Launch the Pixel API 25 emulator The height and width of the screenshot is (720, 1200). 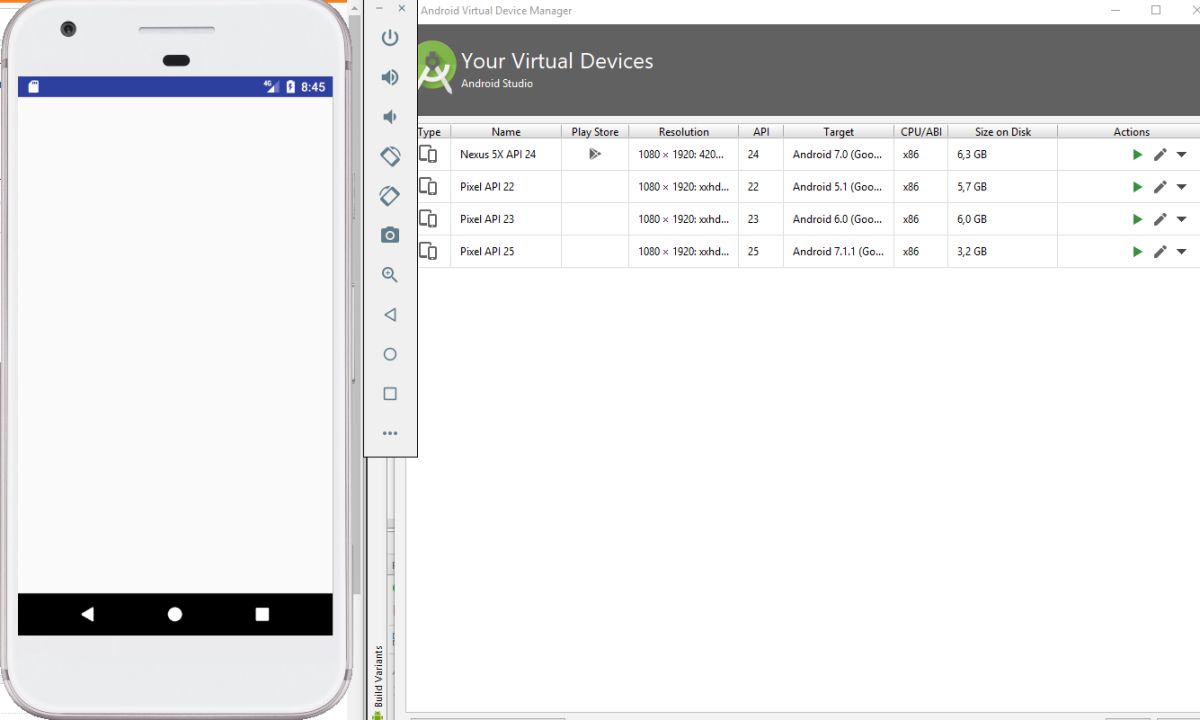click(x=1137, y=252)
